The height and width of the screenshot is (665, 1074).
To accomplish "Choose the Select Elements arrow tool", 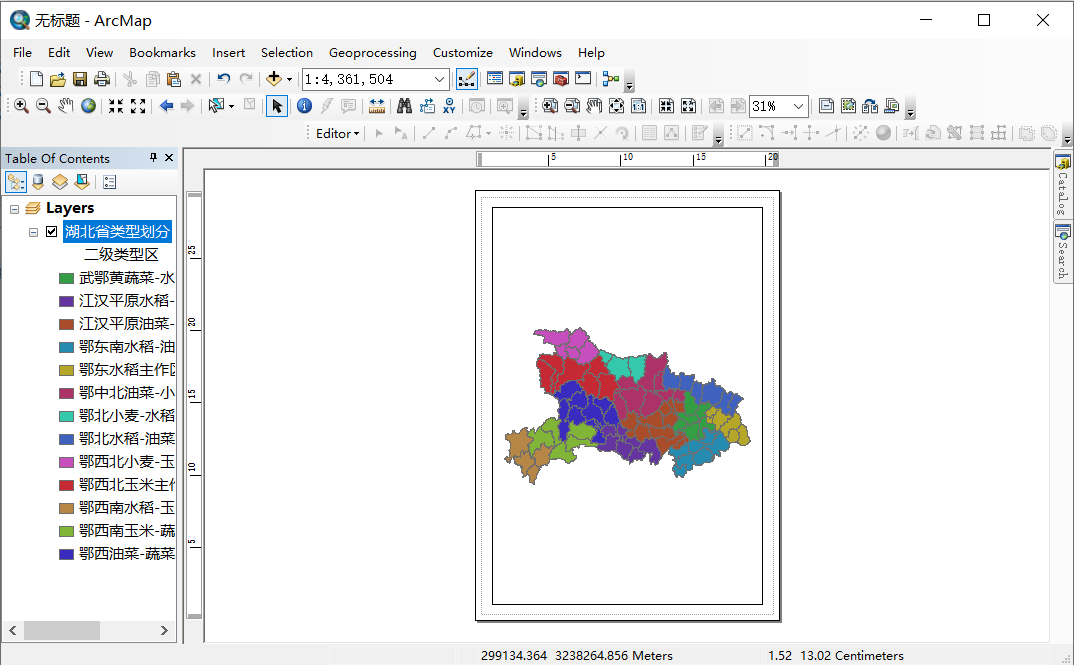I will coord(277,106).
